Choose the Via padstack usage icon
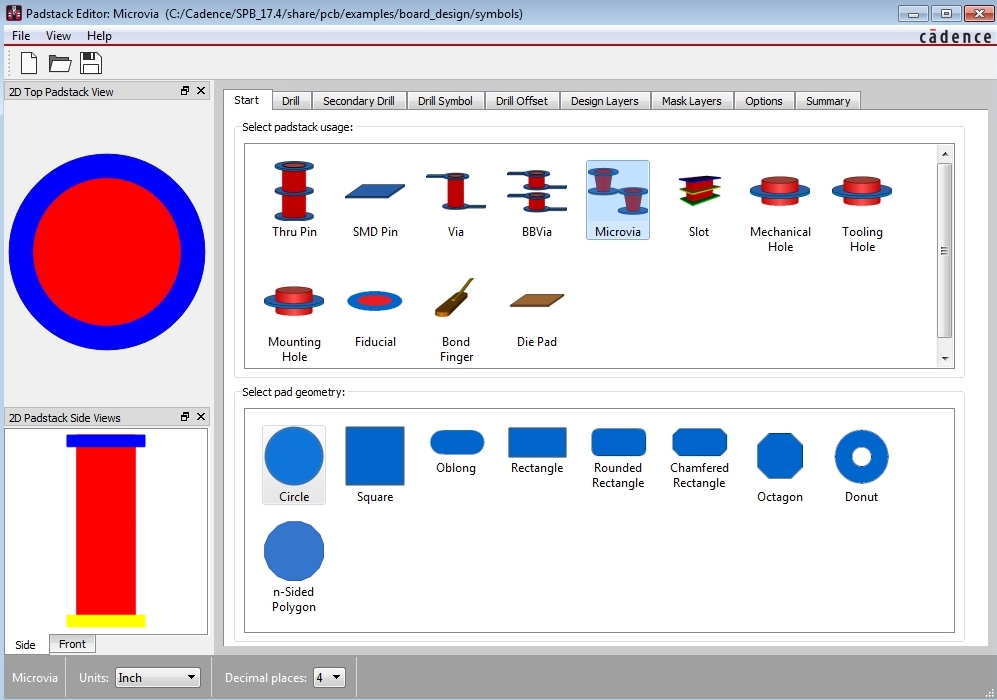Image resolution: width=997 pixels, height=700 pixels. pyautogui.click(x=456, y=200)
